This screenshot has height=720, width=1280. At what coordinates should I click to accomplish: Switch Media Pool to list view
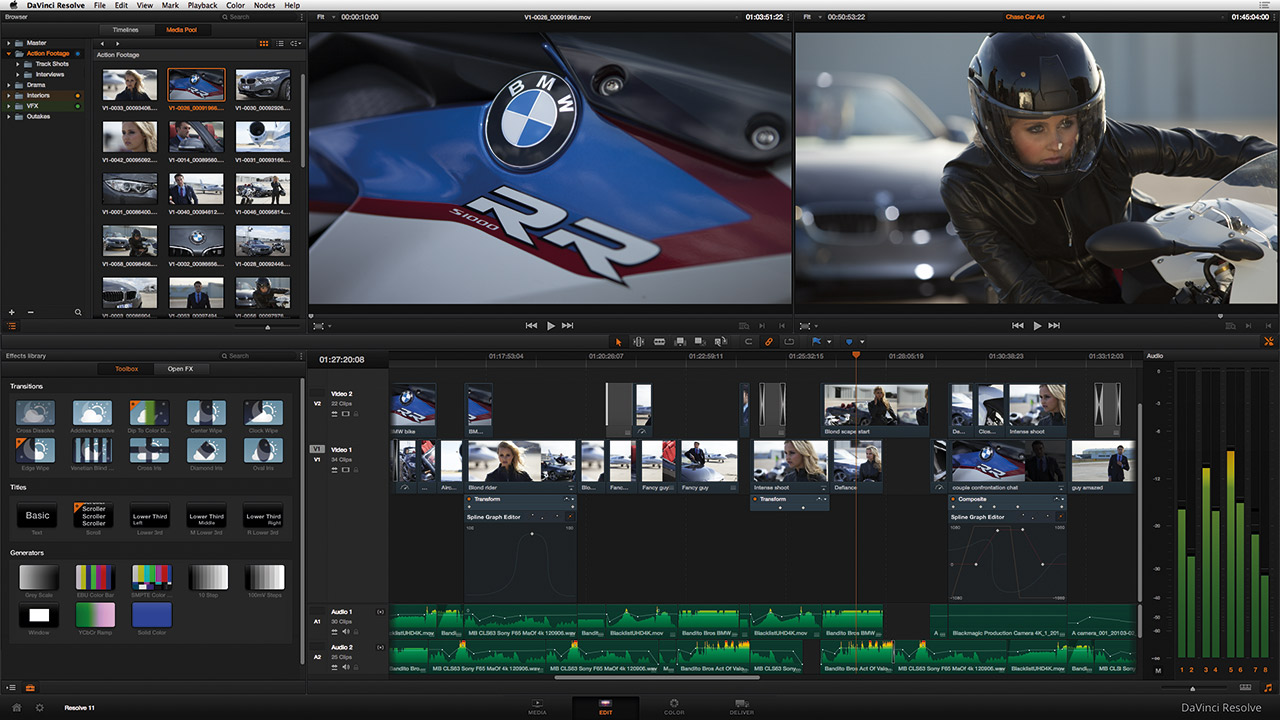[279, 44]
